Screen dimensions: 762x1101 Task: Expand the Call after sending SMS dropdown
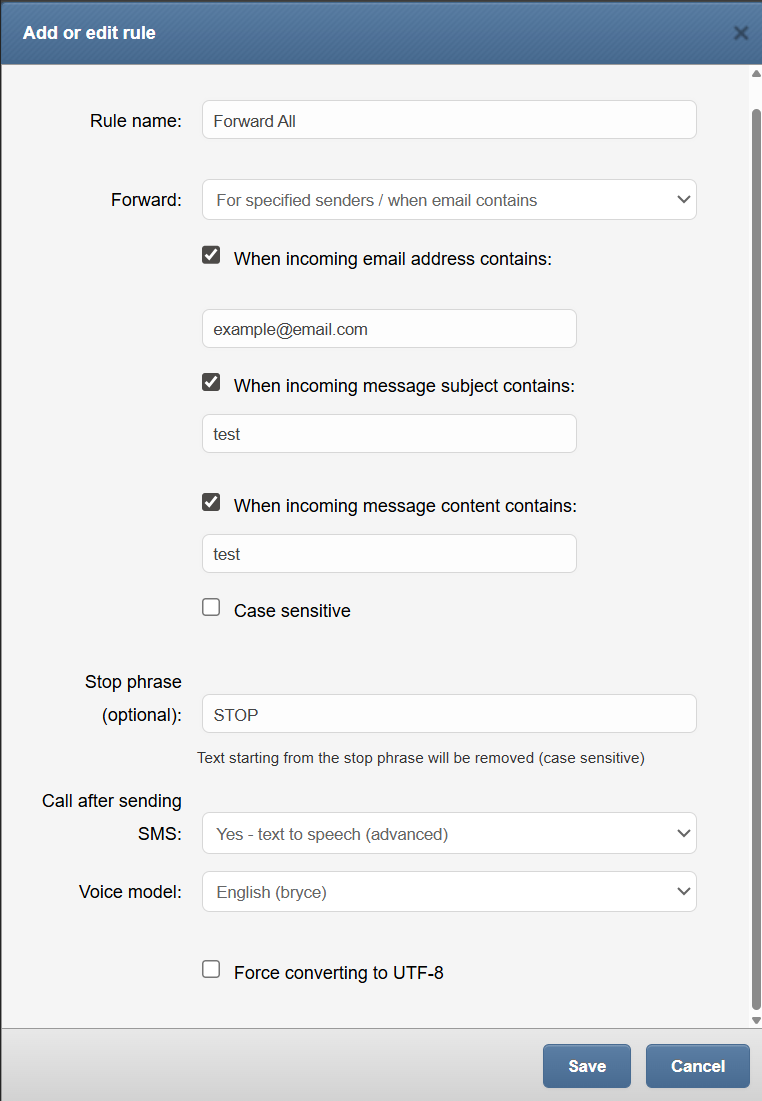[449, 833]
